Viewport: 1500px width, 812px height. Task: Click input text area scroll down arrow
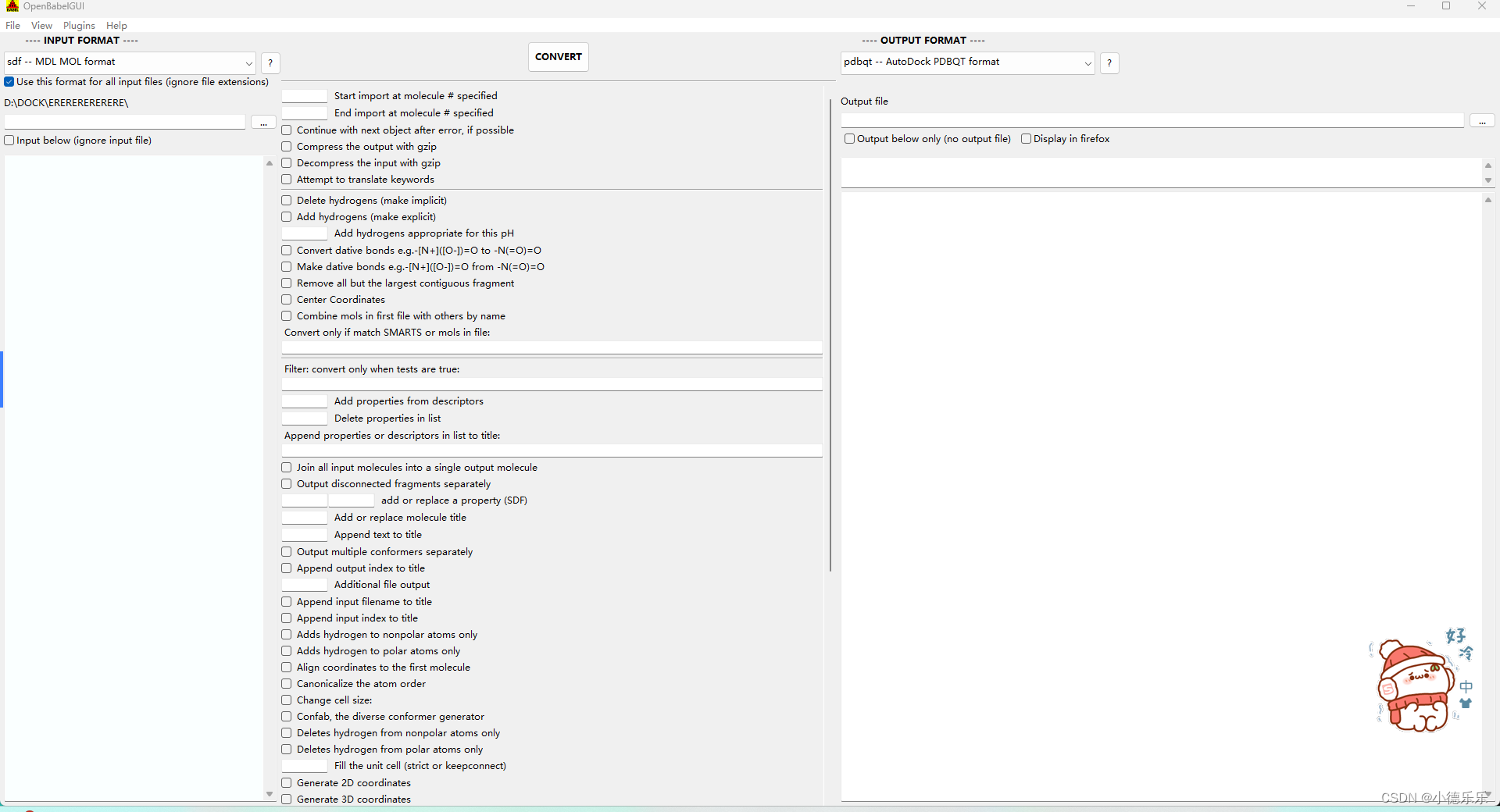point(270,794)
